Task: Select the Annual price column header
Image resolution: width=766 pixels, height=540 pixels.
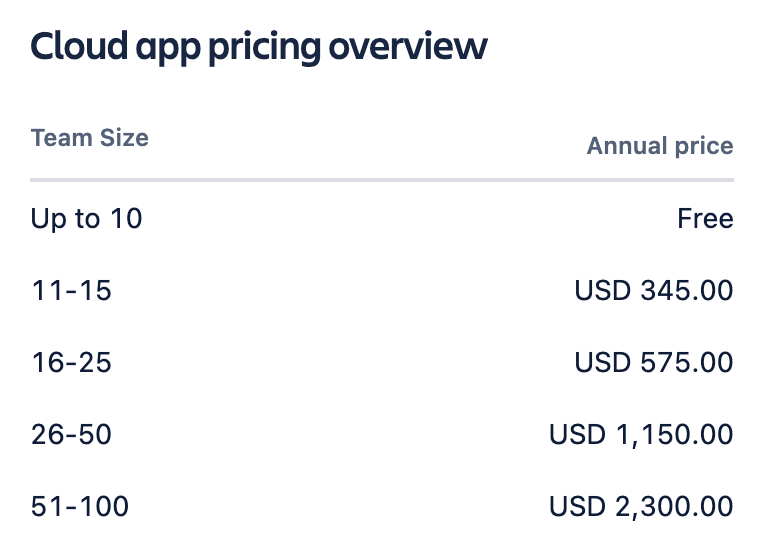Action: [x=660, y=146]
